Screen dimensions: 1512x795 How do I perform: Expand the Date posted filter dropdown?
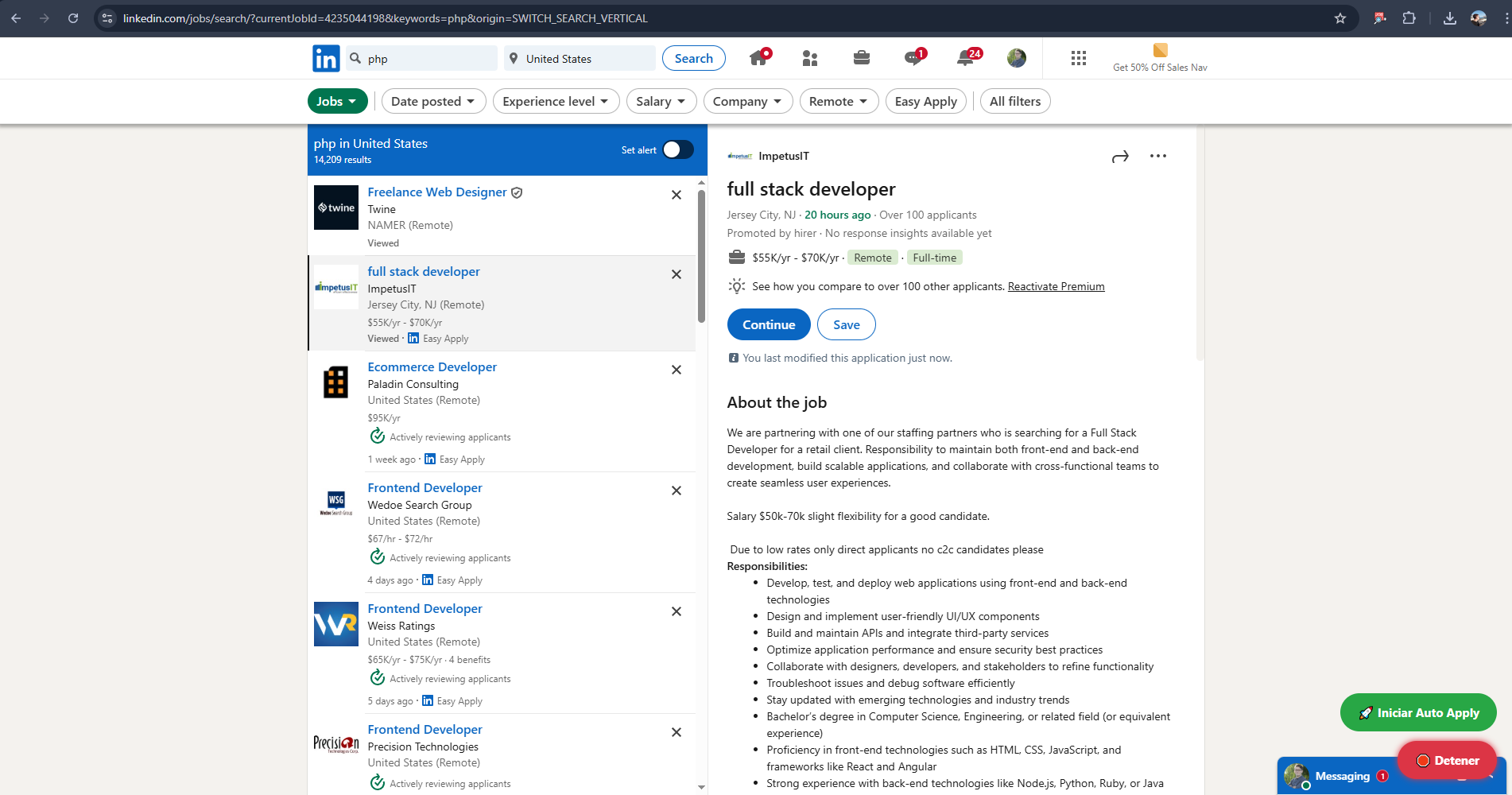[433, 101]
